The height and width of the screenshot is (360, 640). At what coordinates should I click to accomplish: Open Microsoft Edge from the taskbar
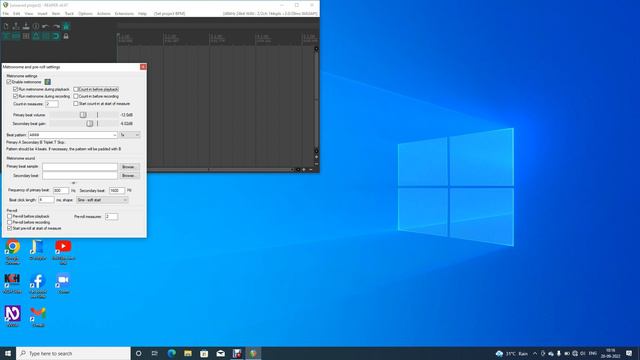(171, 353)
